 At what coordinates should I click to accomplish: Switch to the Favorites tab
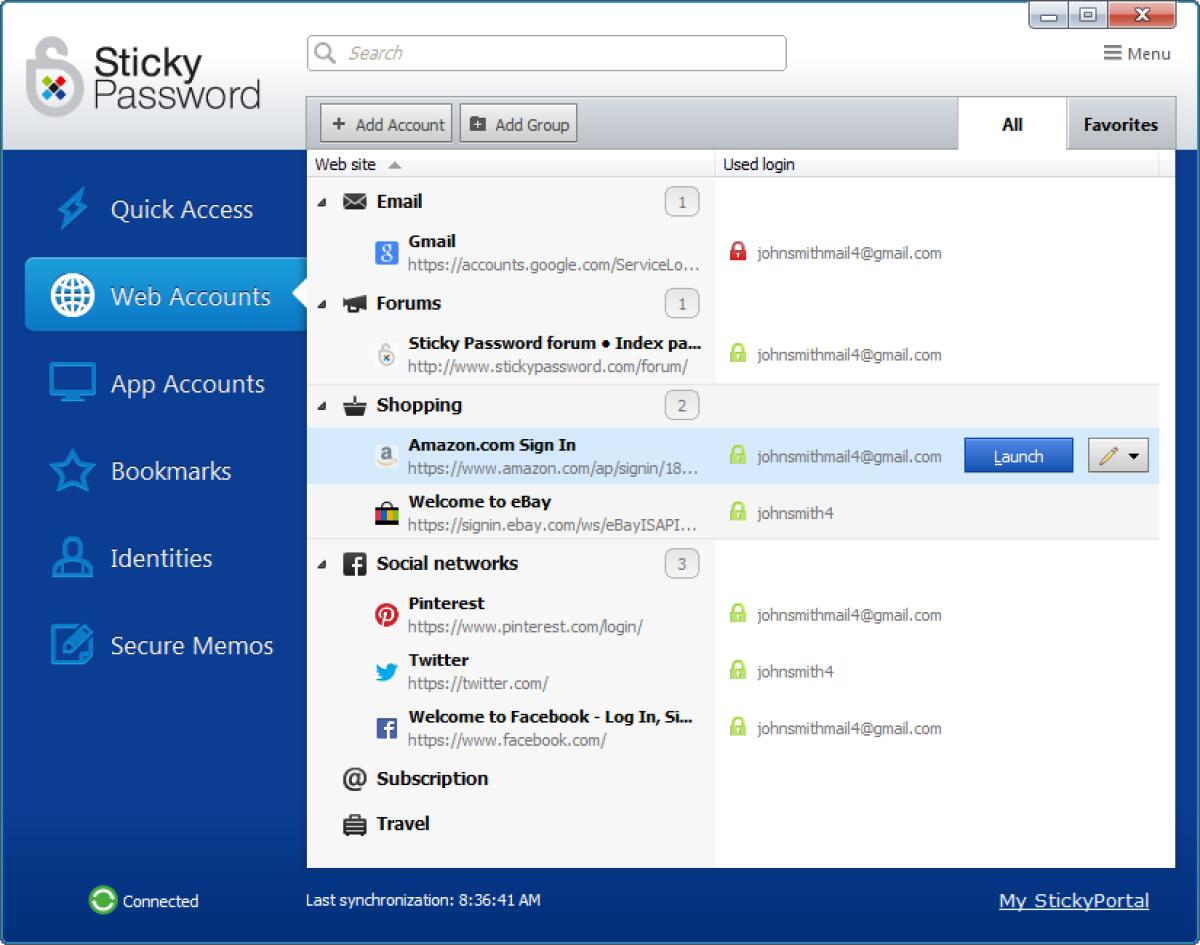click(x=1120, y=124)
